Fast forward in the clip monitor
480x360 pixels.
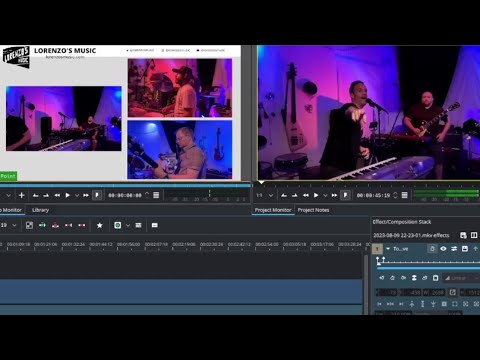(86, 195)
